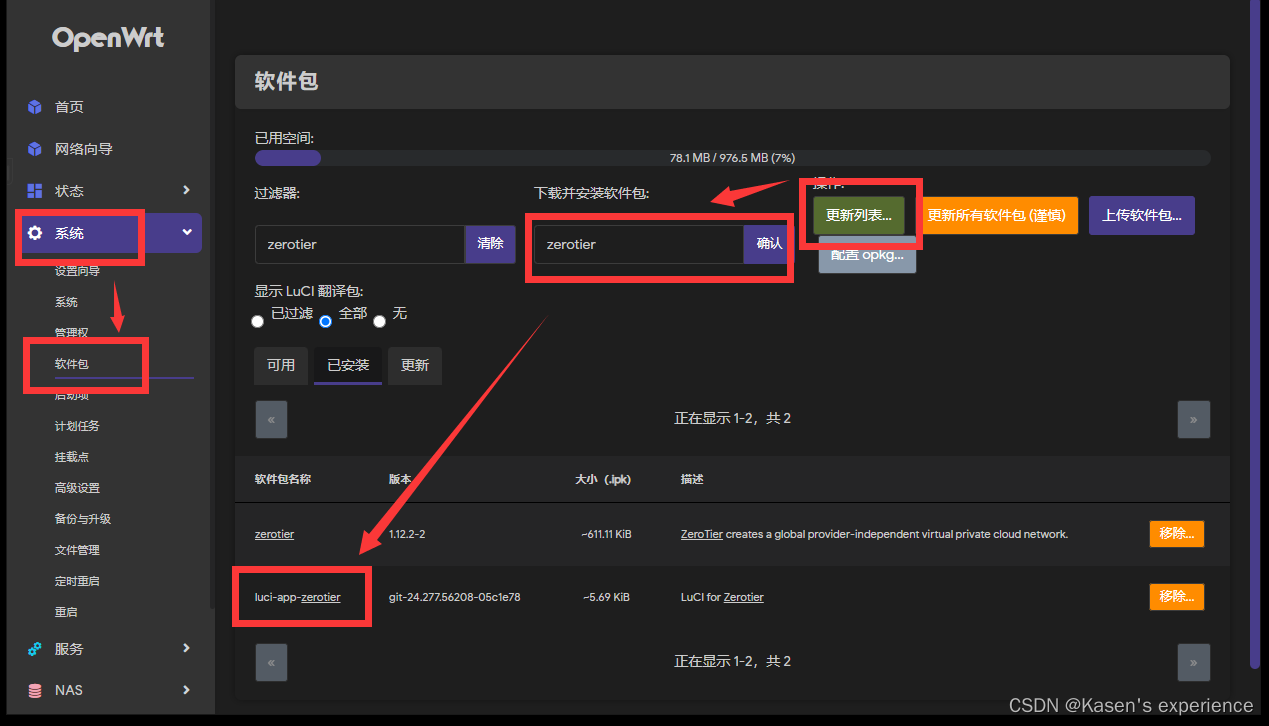This screenshot has height=726, width=1269.
Task: Click the version text 1.12.2-2
Action: 407,534
